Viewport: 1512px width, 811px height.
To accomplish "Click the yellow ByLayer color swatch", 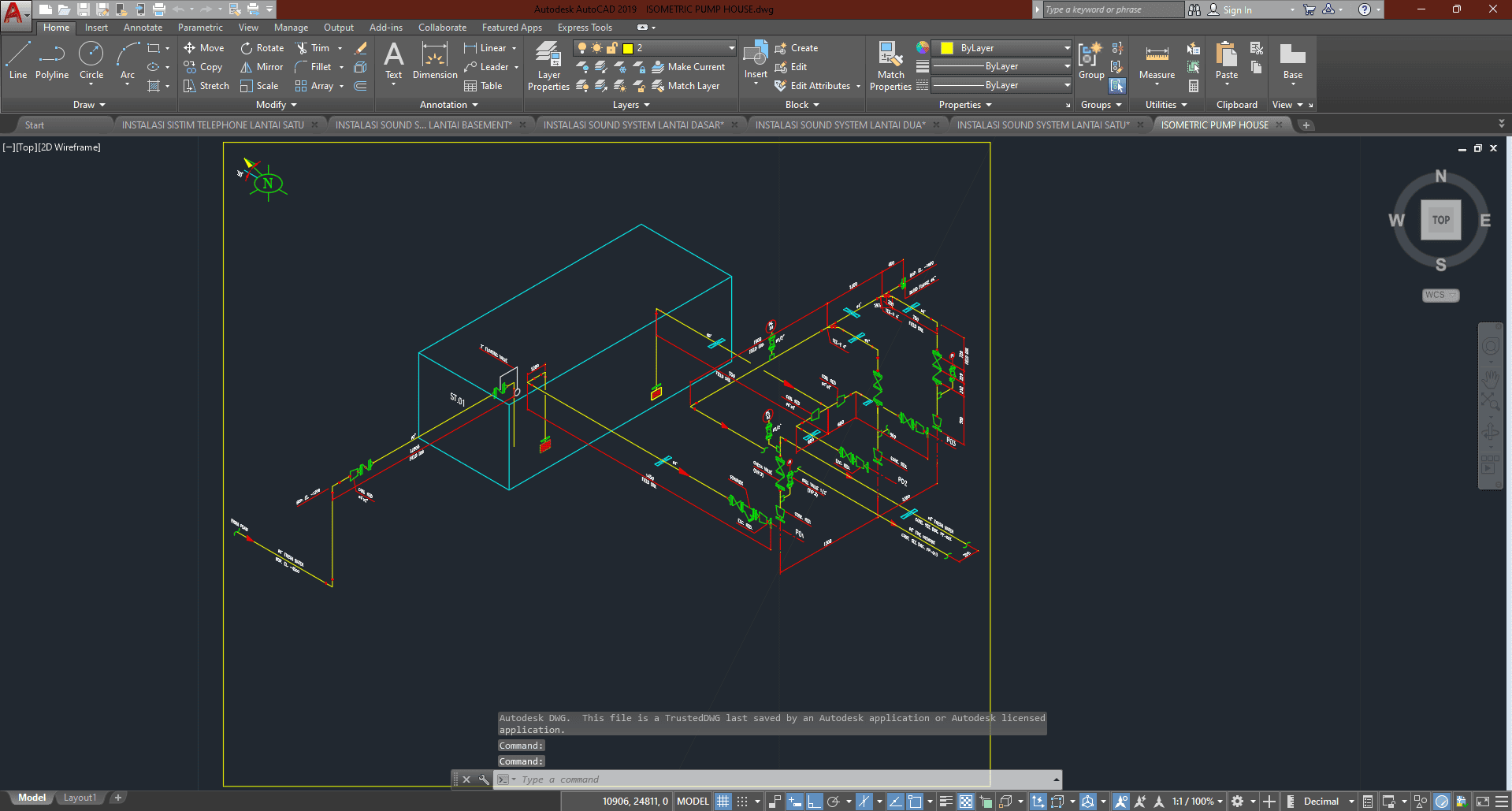I will coord(947,48).
